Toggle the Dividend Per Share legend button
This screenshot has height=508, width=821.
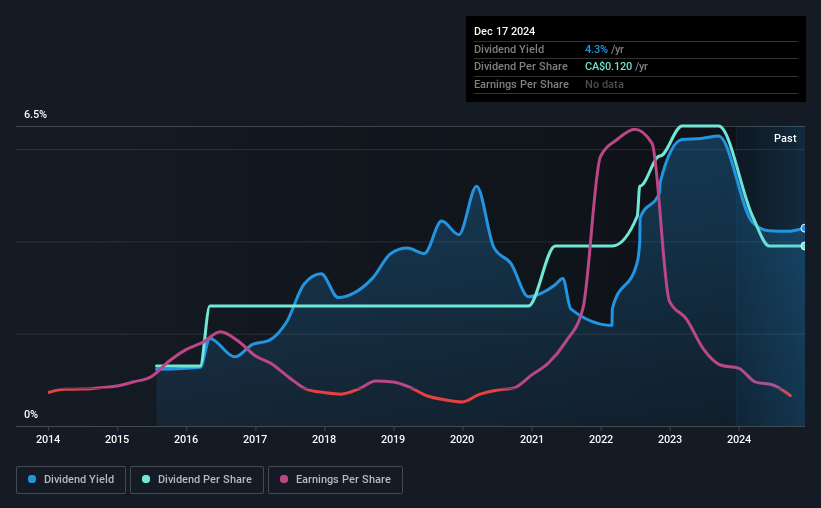click(x=197, y=480)
